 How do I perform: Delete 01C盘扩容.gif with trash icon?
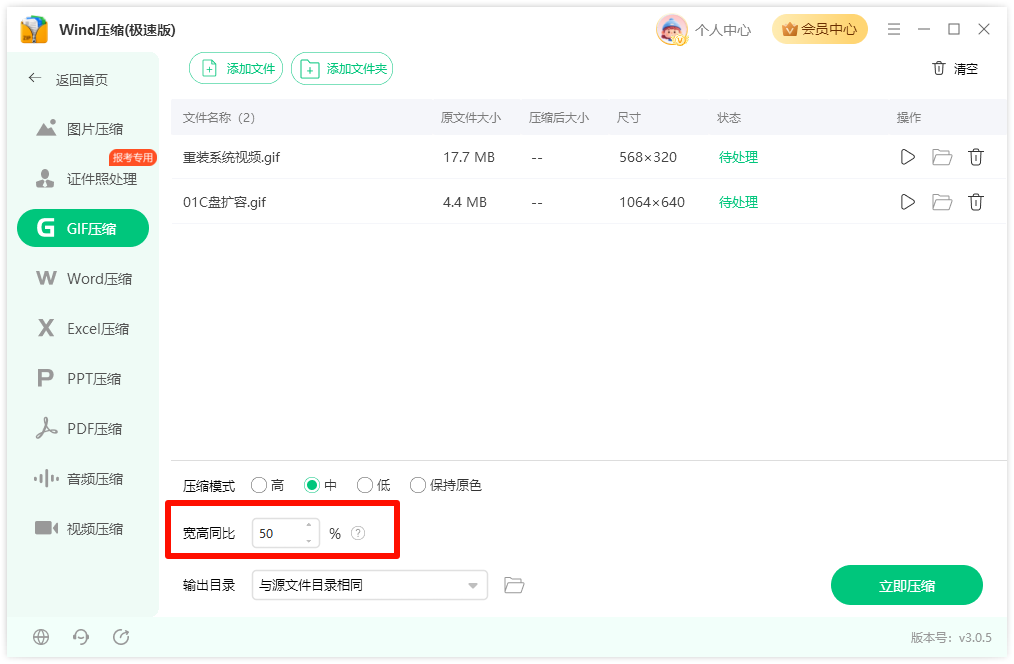click(976, 202)
